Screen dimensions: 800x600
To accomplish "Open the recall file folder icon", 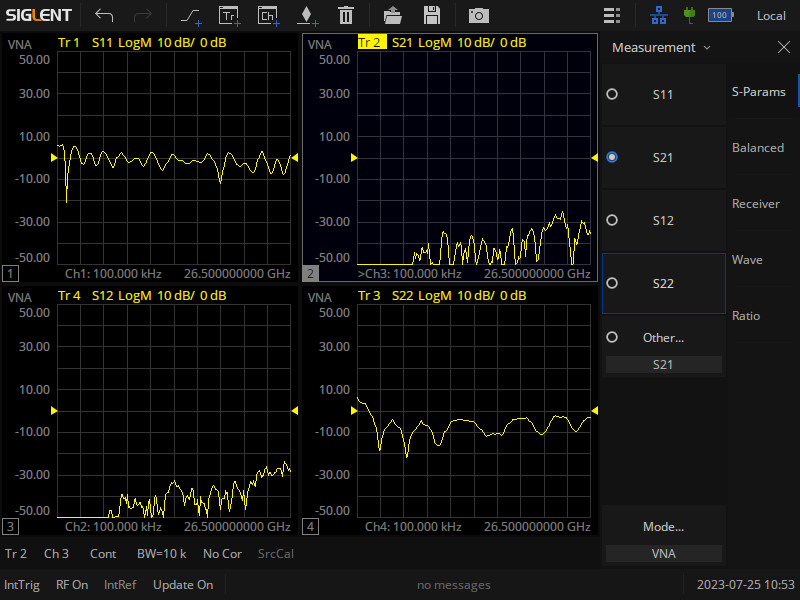I will pos(392,16).
